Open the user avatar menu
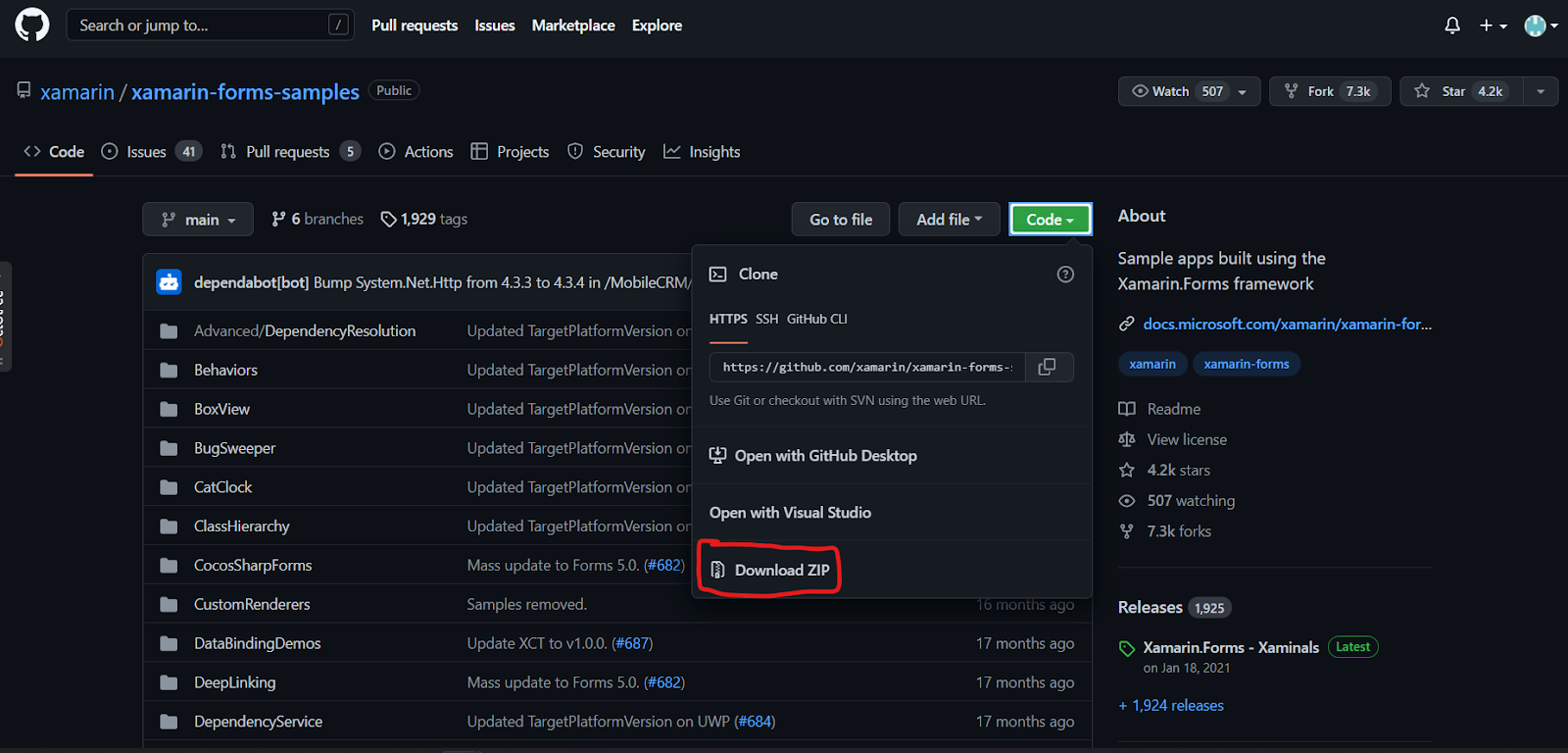Image resolution: width=1568 pixels, height=753 pixels. coord(1541,25)
